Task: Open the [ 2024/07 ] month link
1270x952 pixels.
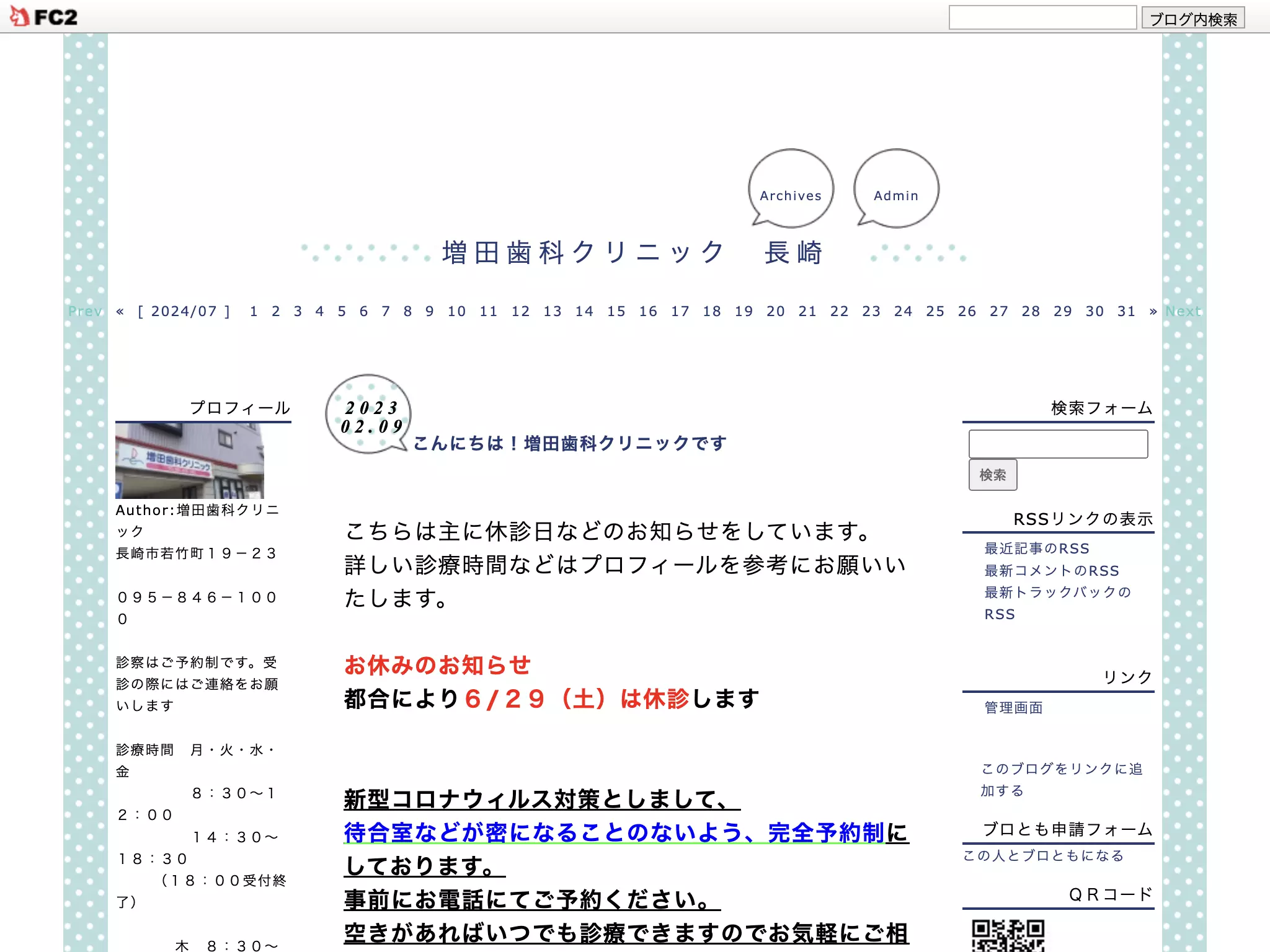Action: pyautogui.click(x=184, y=311)
